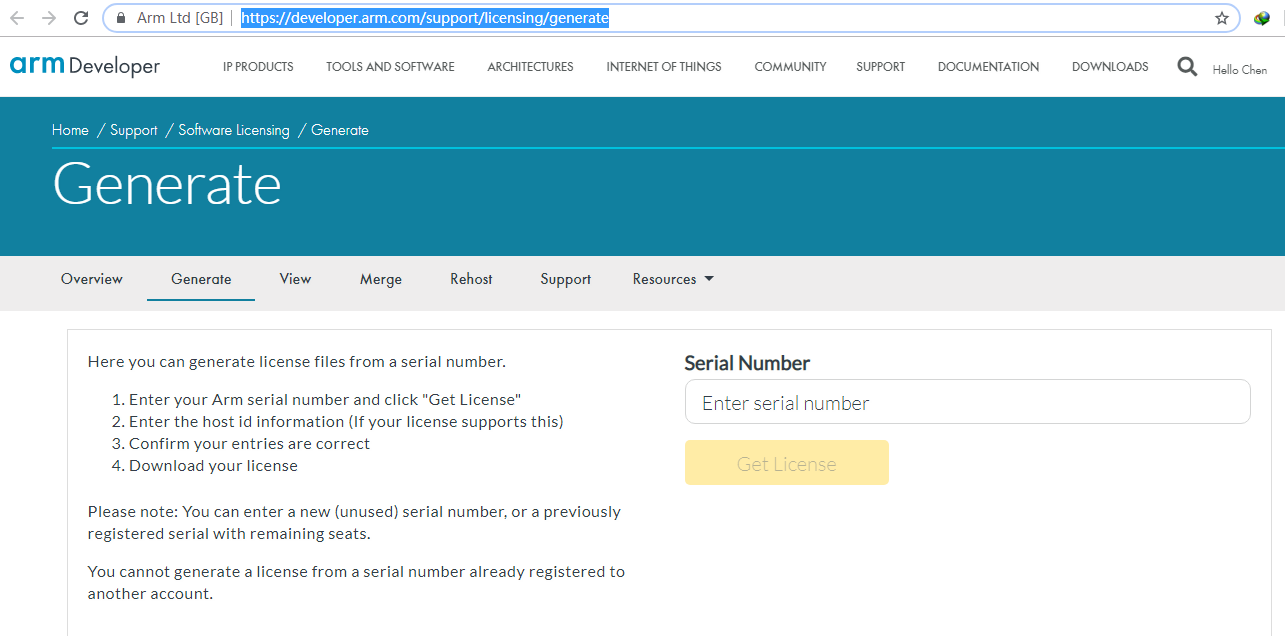This screenshot has width=1285, height=636.
Task: Click the browser back arrow
Action: click(x=17, y=18)
